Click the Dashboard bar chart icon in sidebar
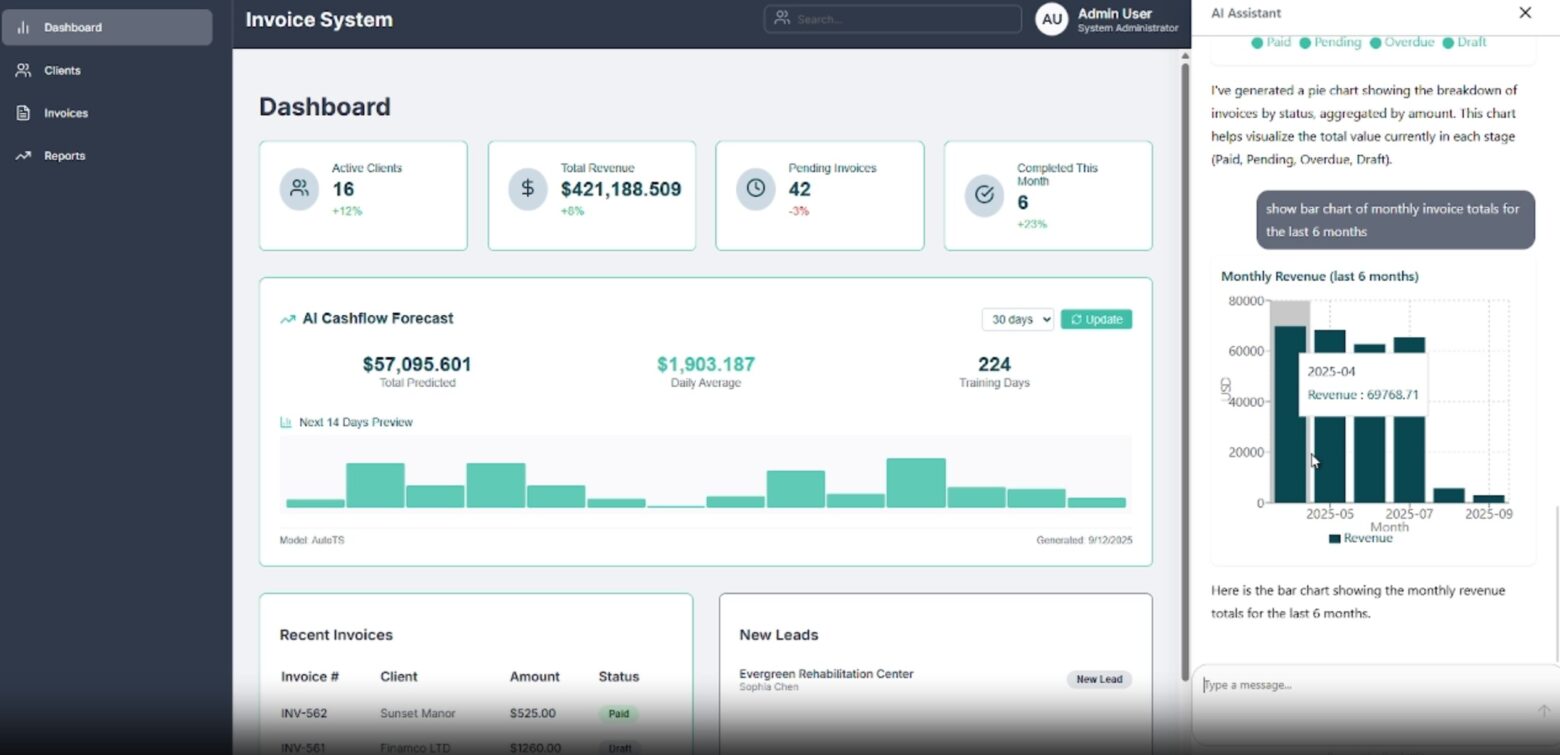Screen dimensions: 1560x755 click(x=23, y=28)
